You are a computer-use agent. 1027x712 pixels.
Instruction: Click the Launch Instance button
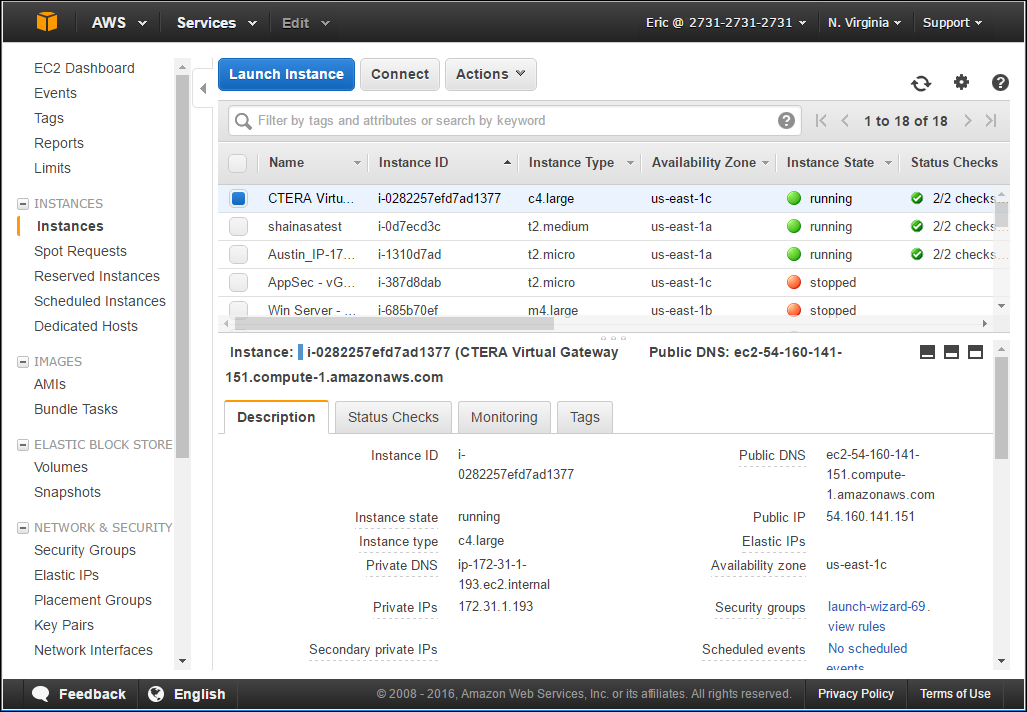286,74
